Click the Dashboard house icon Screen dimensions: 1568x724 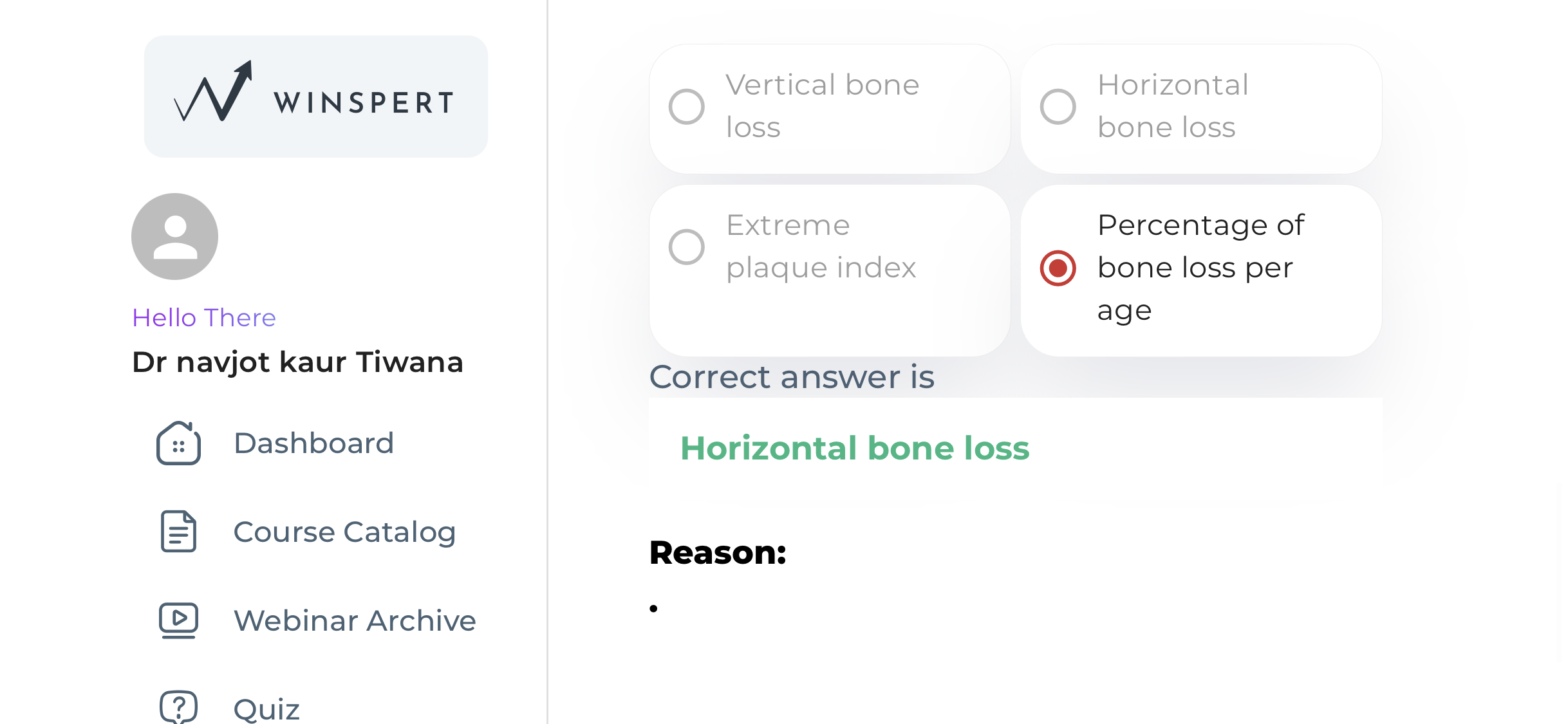pyautogui.click(x=178, y=443)
